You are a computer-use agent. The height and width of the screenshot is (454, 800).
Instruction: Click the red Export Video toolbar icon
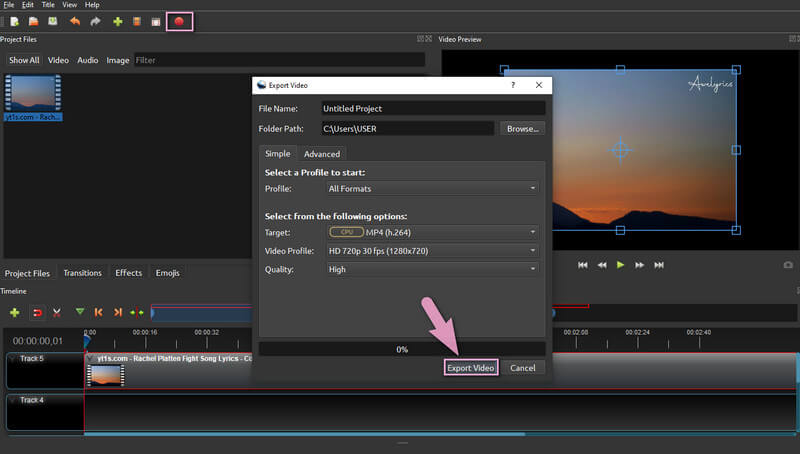coord(179,21)
